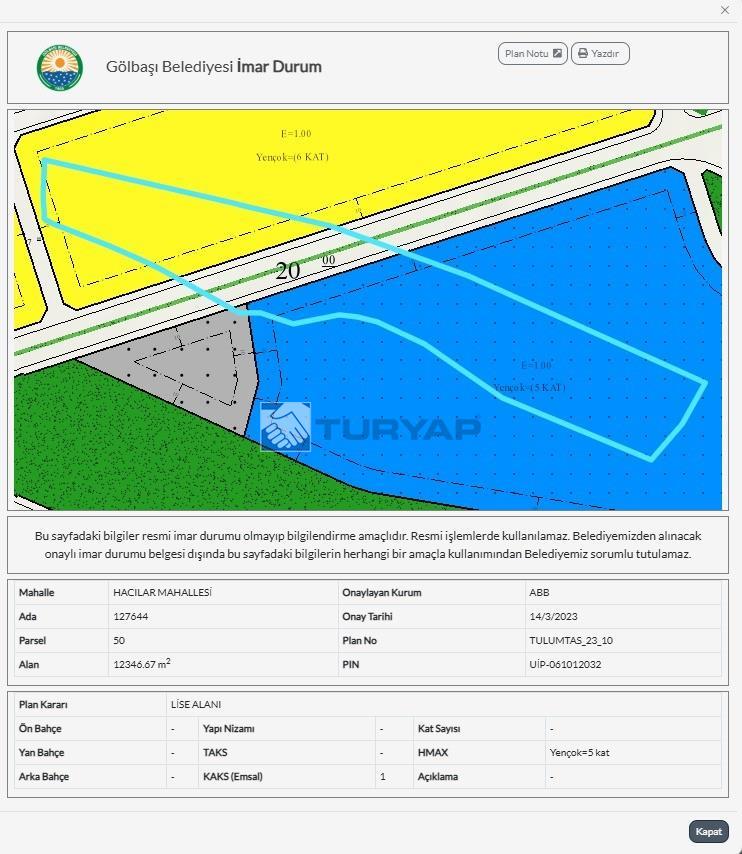Click the Yazdır print button

click(600, 53)
